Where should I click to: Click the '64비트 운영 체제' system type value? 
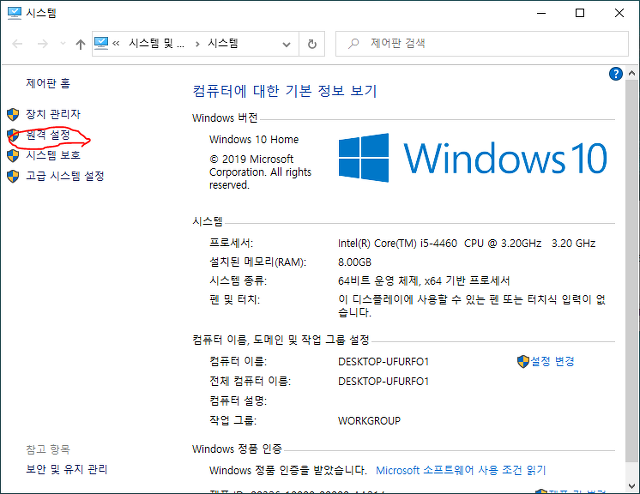(x=378, y=281)
